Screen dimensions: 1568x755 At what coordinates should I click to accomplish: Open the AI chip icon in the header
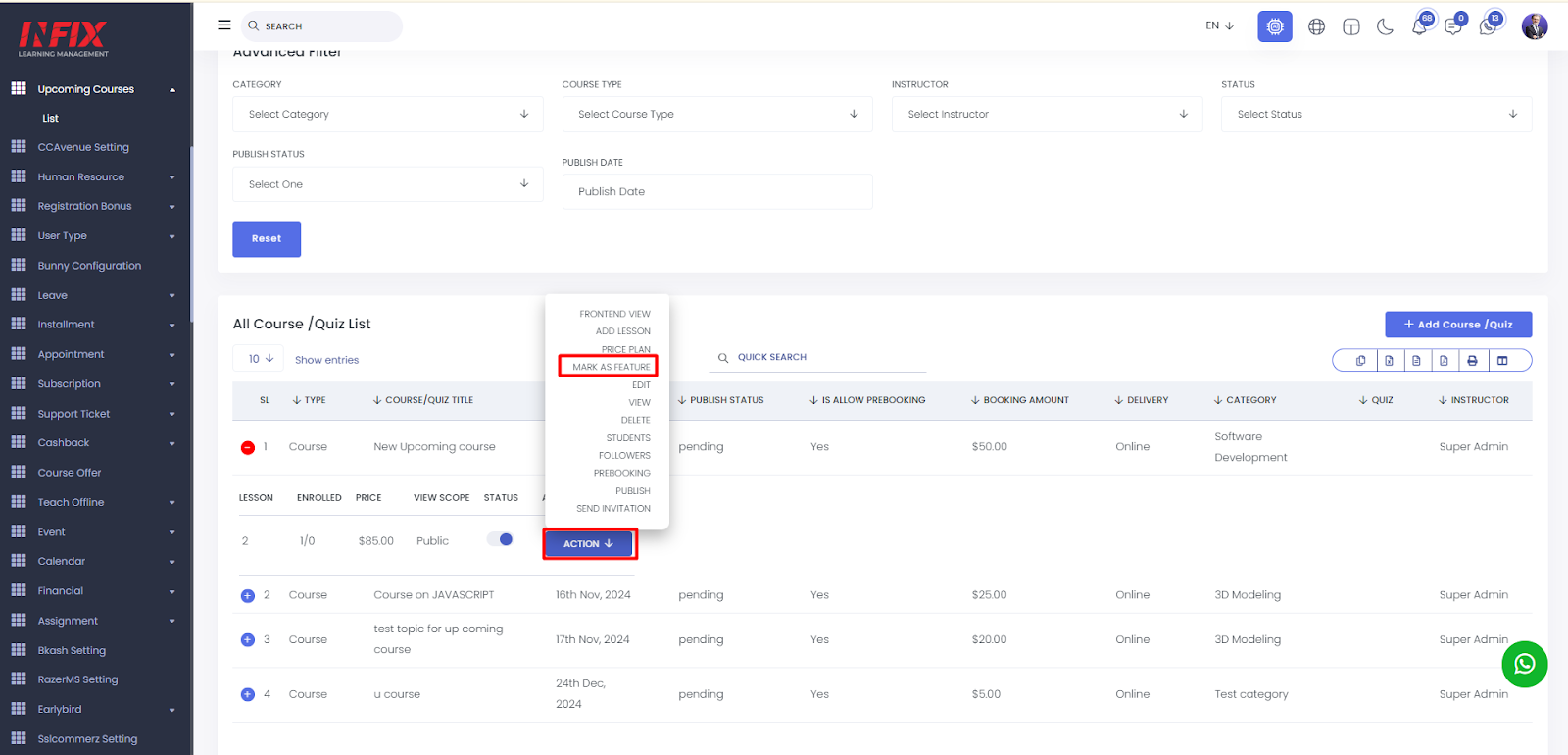point(1274,26)
